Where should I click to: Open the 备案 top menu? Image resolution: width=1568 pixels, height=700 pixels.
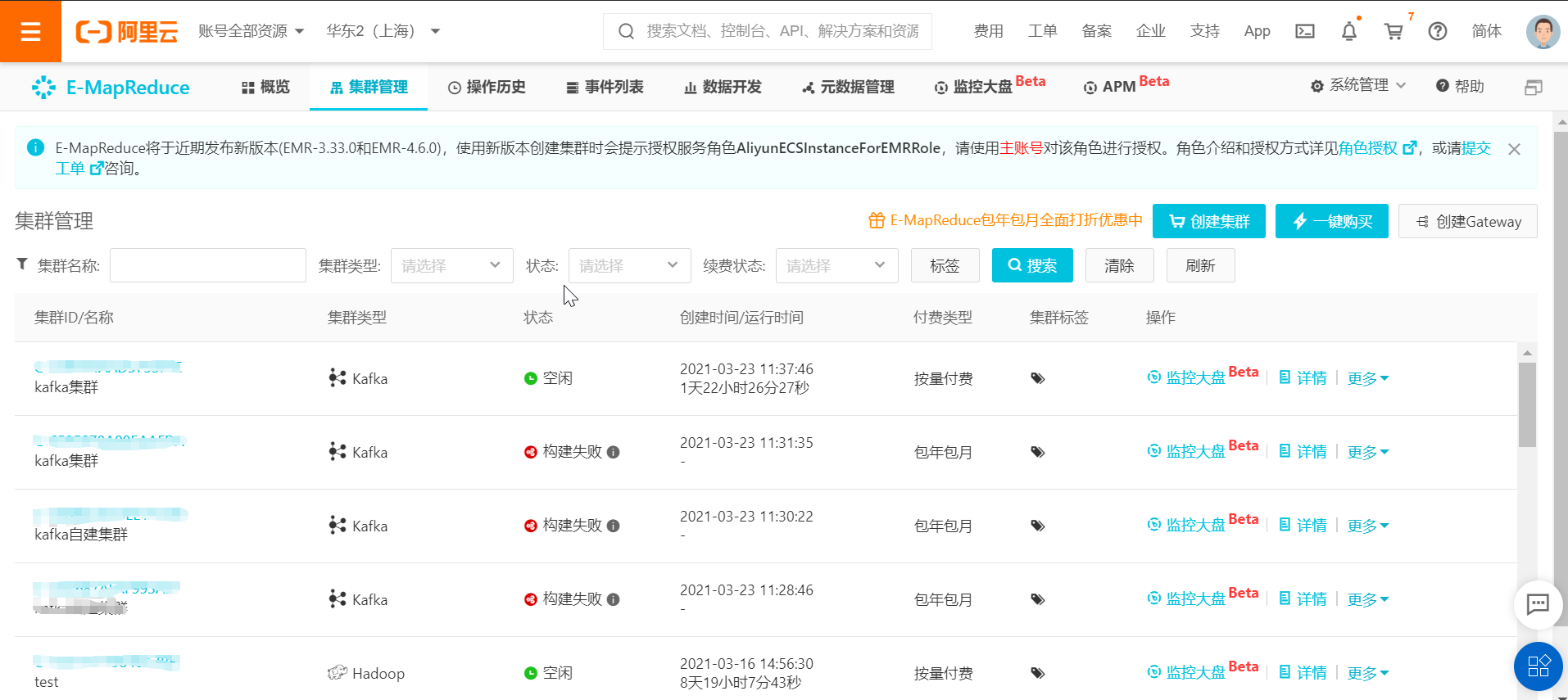(x=1097, y=31)
